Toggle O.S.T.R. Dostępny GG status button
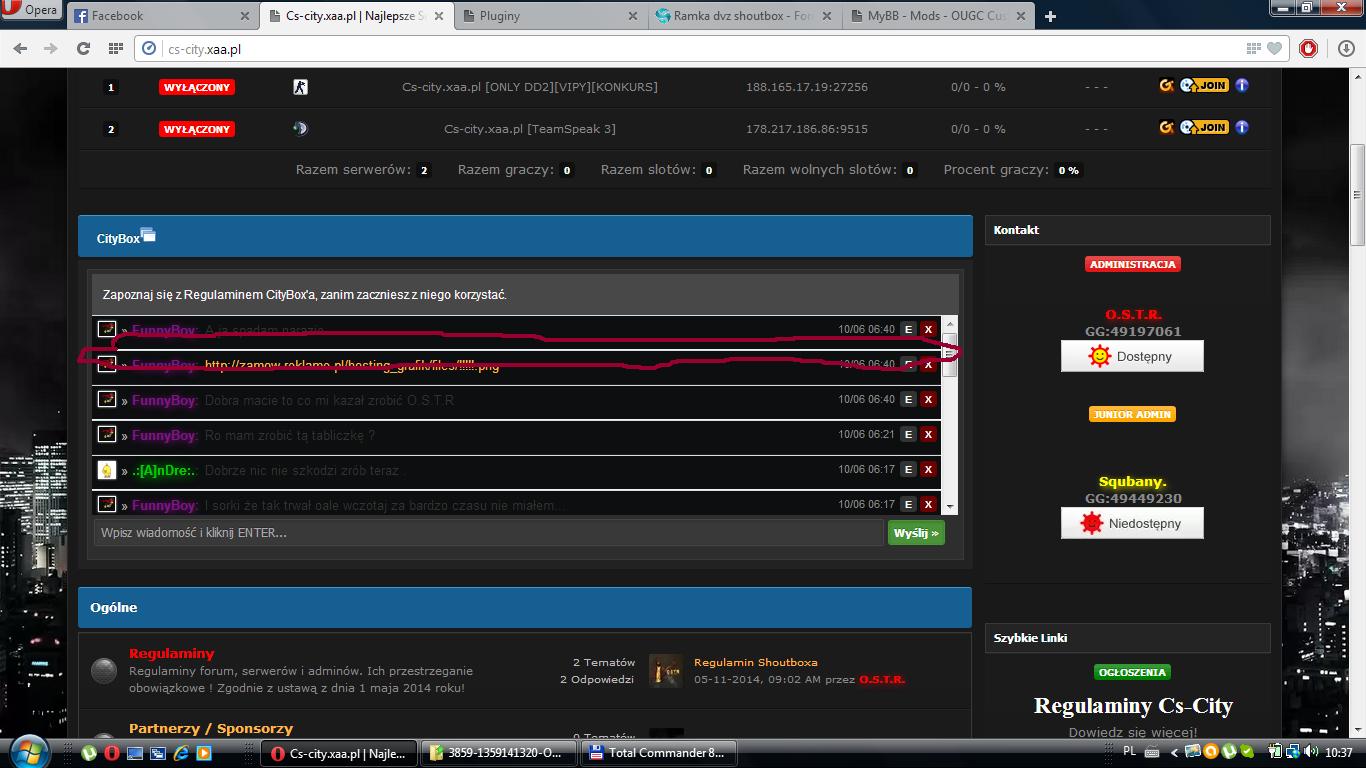The width and height of the screenshot is (1366, 768). pyautogui.click(x=1132, y=356)
